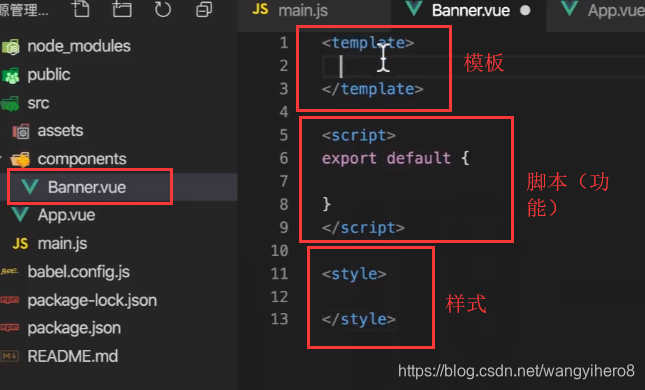Click the Vue icon beside App.vue in tree

[x=20, y=215]
